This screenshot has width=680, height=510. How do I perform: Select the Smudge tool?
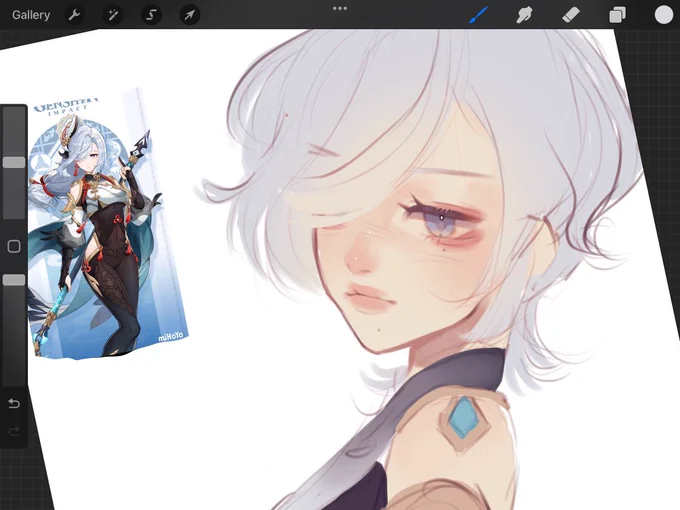524,15
